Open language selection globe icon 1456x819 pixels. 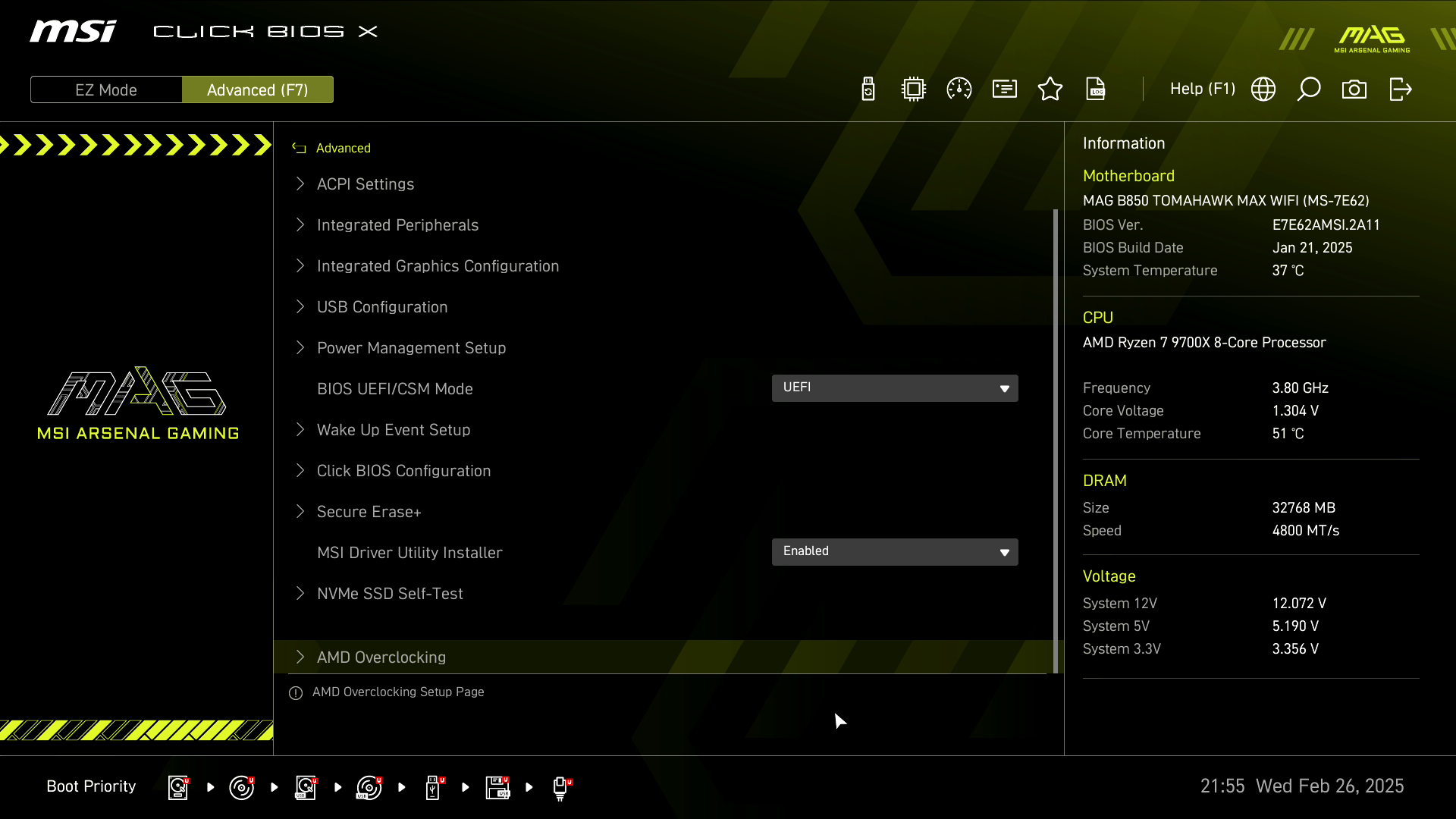click(x=1263, y=89)
